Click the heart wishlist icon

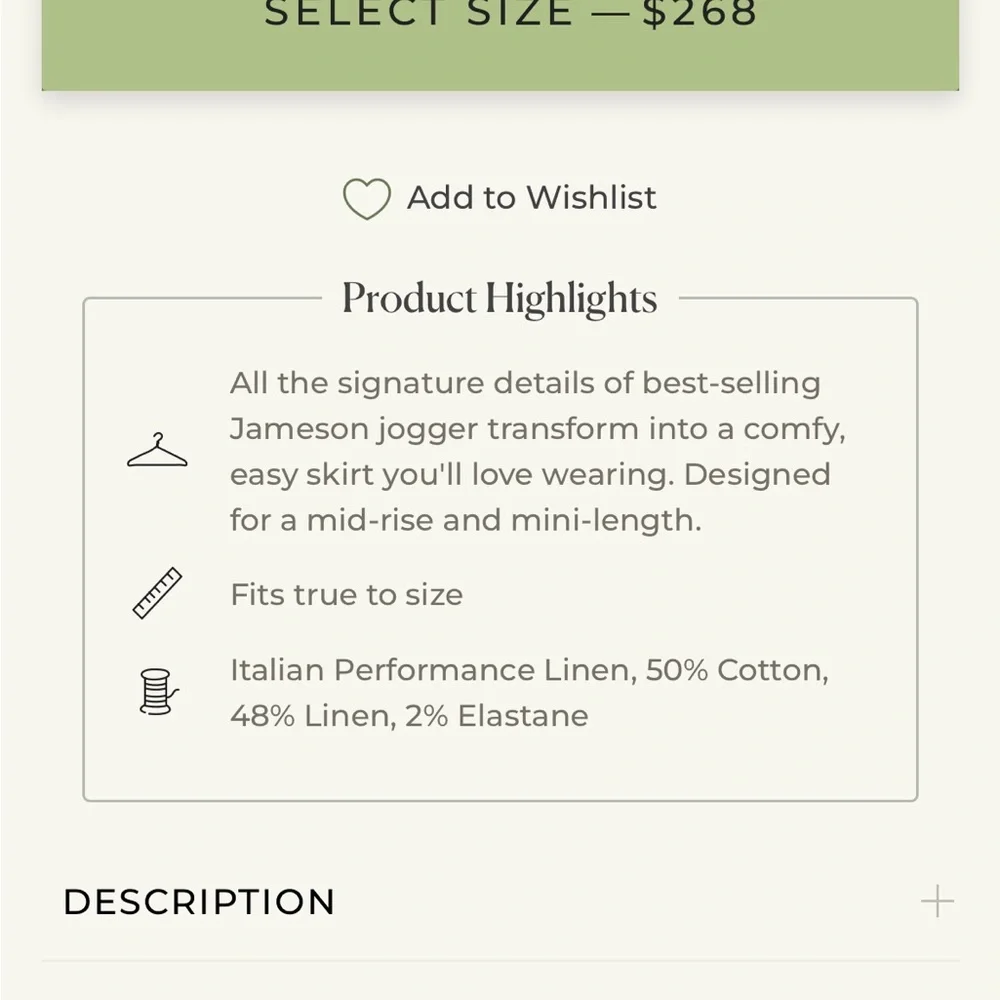pos(367,198)
